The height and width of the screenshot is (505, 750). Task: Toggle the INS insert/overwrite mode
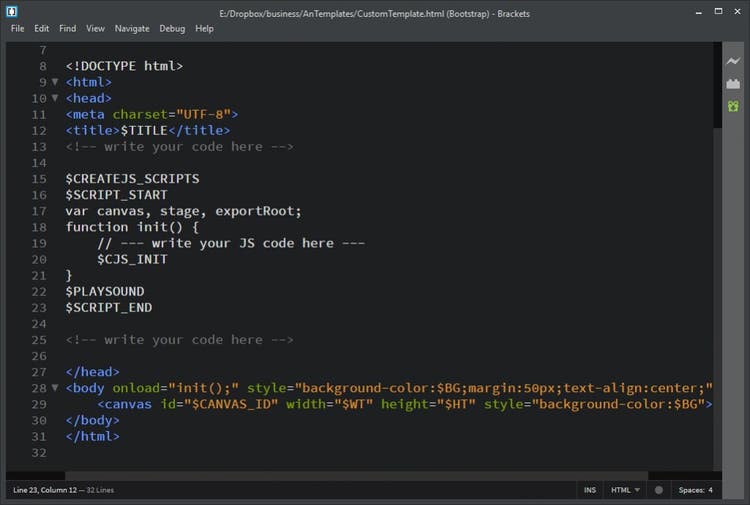[590, 490]
